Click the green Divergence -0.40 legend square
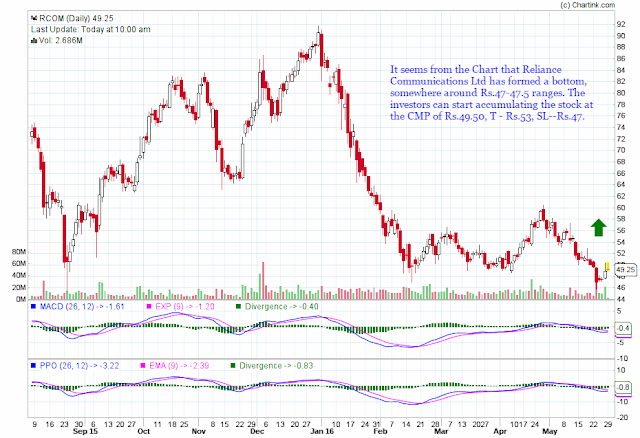Viewport: 640px width, 438px height. click(238, 307)
